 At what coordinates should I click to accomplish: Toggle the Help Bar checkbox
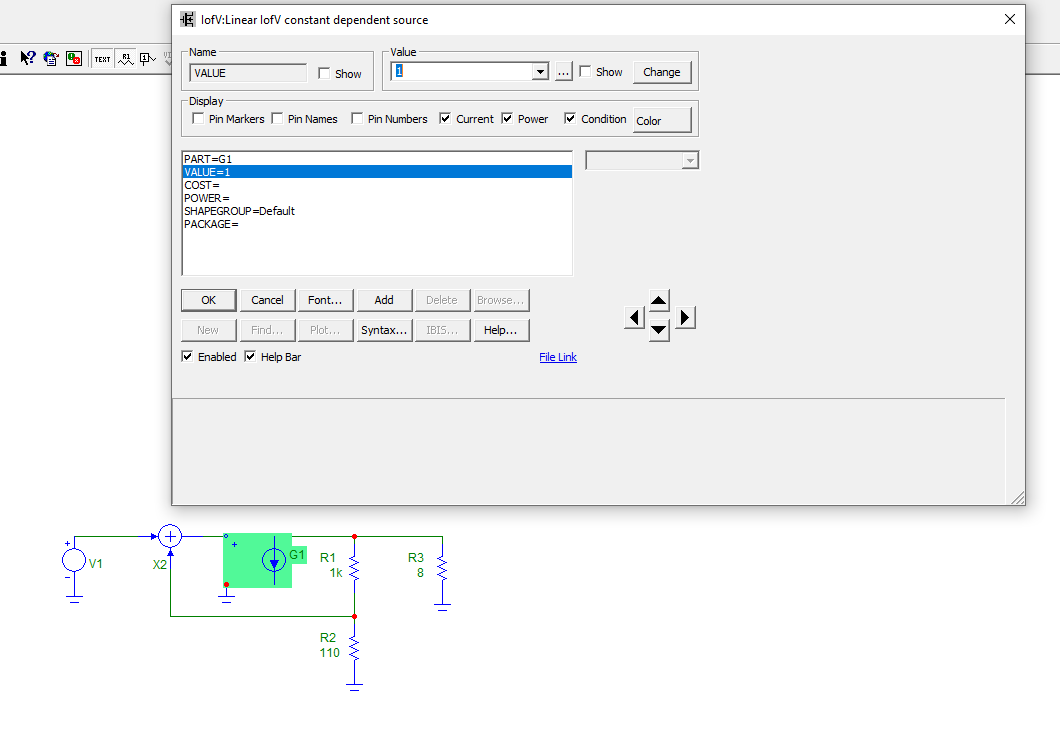[250, 356]
